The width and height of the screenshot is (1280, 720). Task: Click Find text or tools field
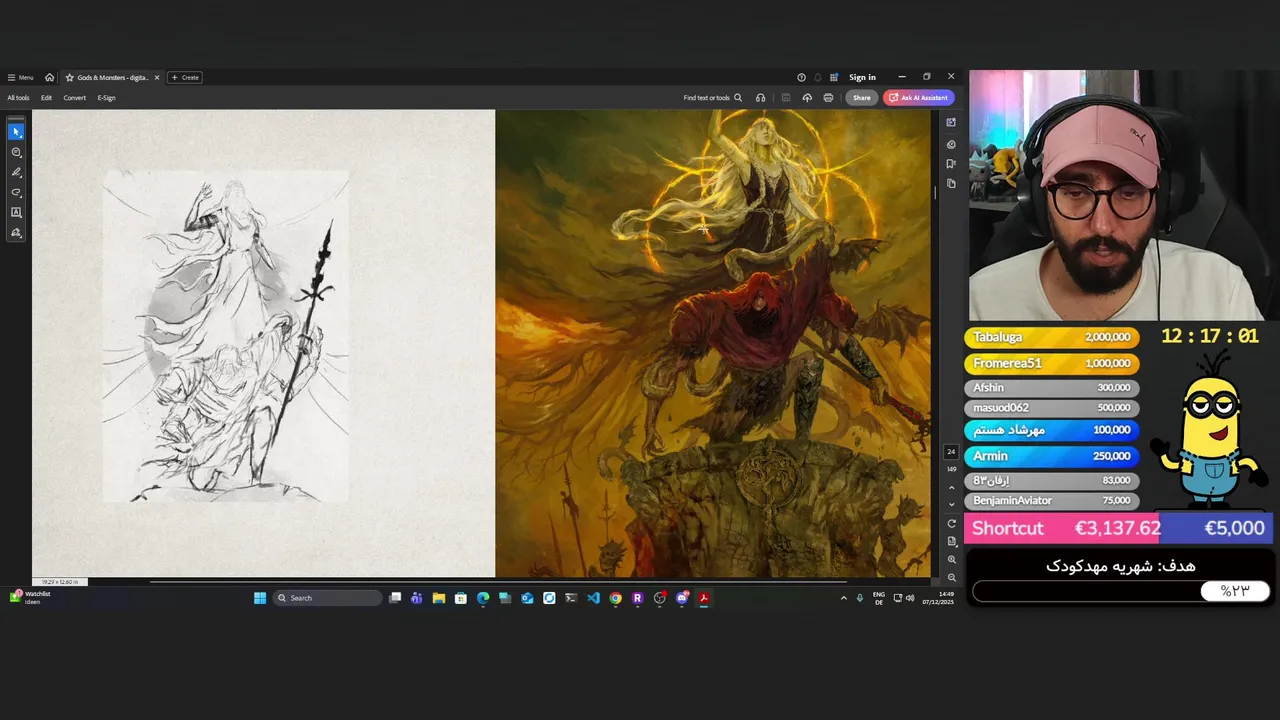(713, 98)
